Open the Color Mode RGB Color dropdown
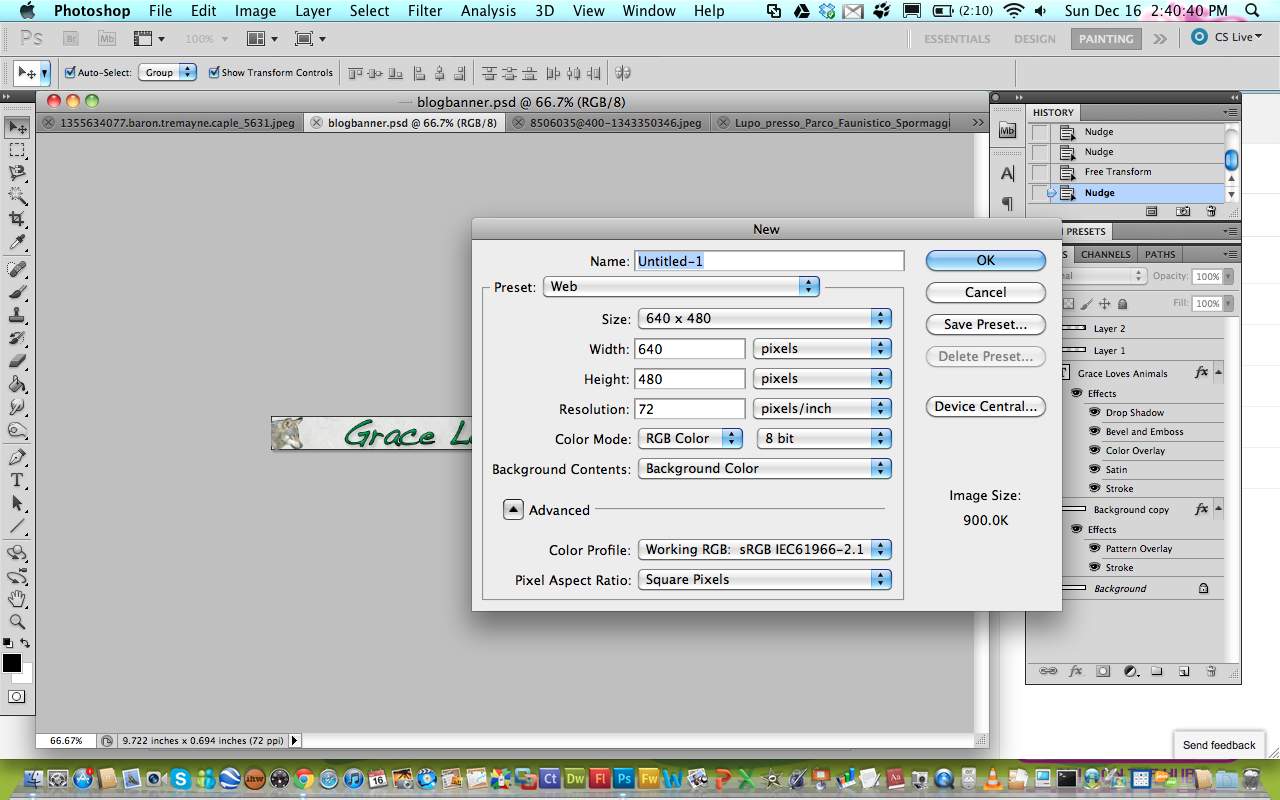Image resolution: width=1280 pixels, height=800 pixels. 690,438
